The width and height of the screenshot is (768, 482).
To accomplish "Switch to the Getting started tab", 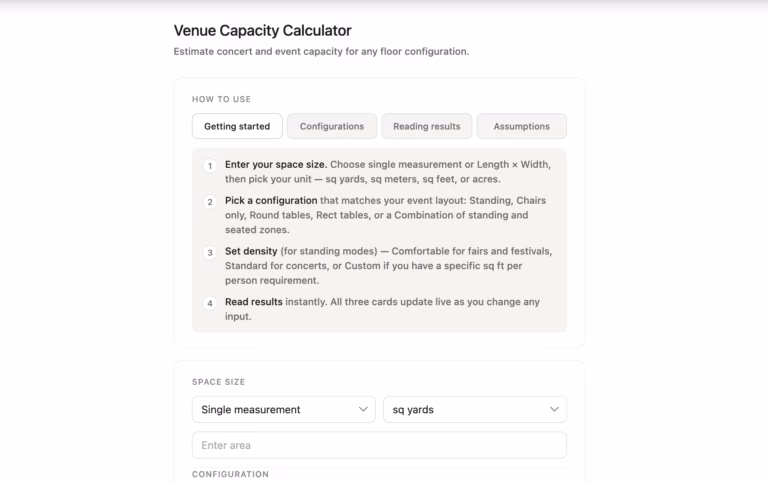I will coord(237,126).
